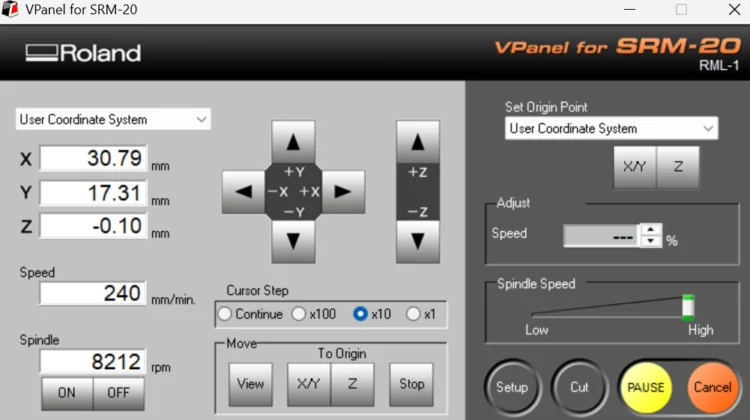Stop the movement with the Stop button
The height and width of the screenshot is (420, 750).
(x=411, y=384)
